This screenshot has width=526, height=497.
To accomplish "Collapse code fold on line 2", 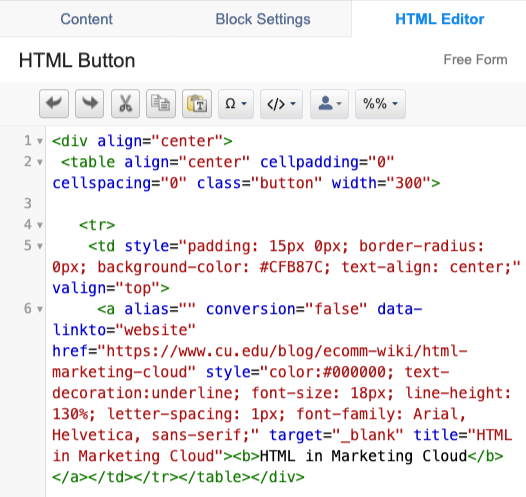I will [40, 162].
